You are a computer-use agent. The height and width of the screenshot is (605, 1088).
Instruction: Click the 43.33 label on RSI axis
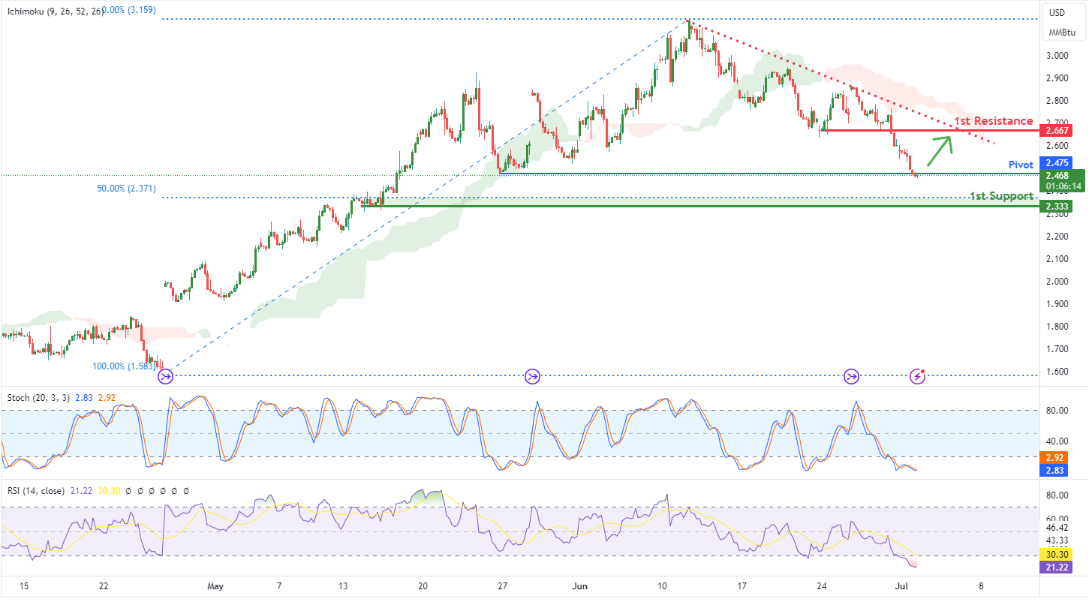point(1057,540)
